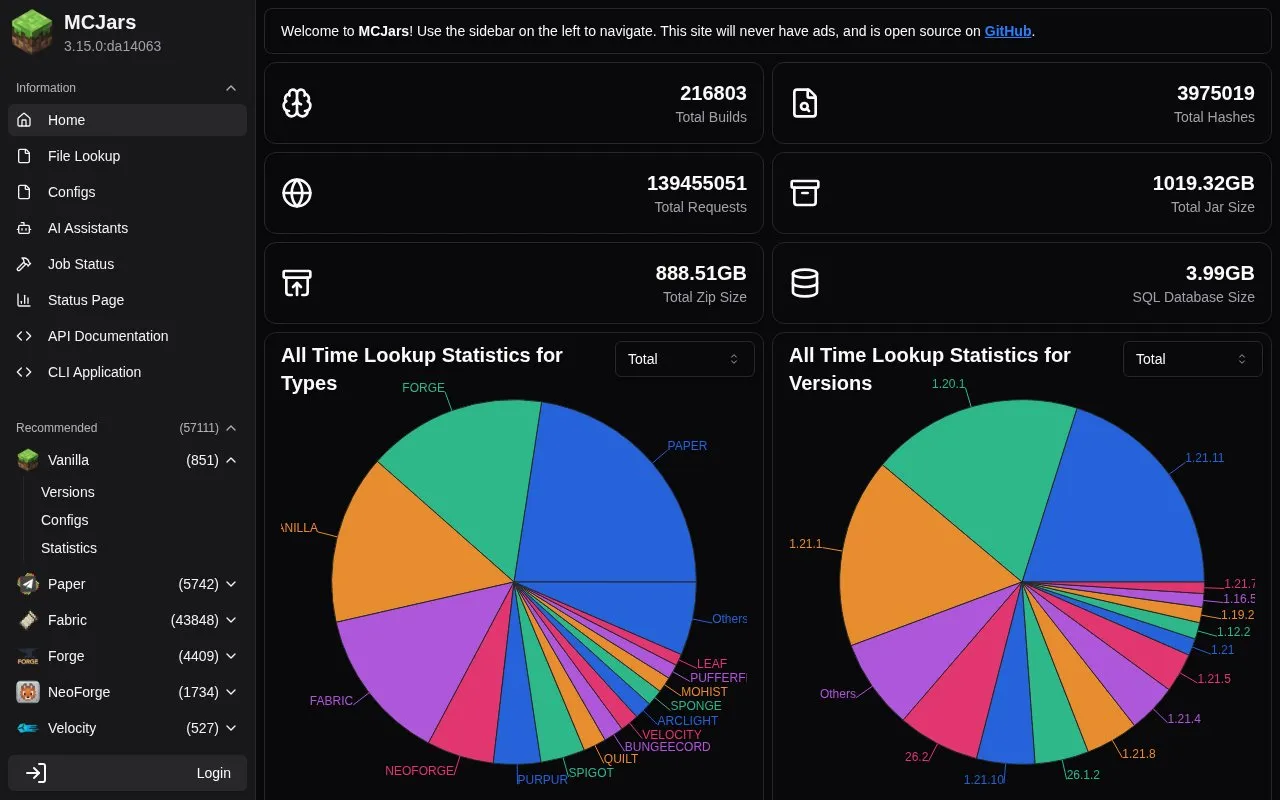This screenshot has width=1280, height=800.
Task: Click the Home house icon in sidebar
Action: pyautogui.click(x=25, y=120)
